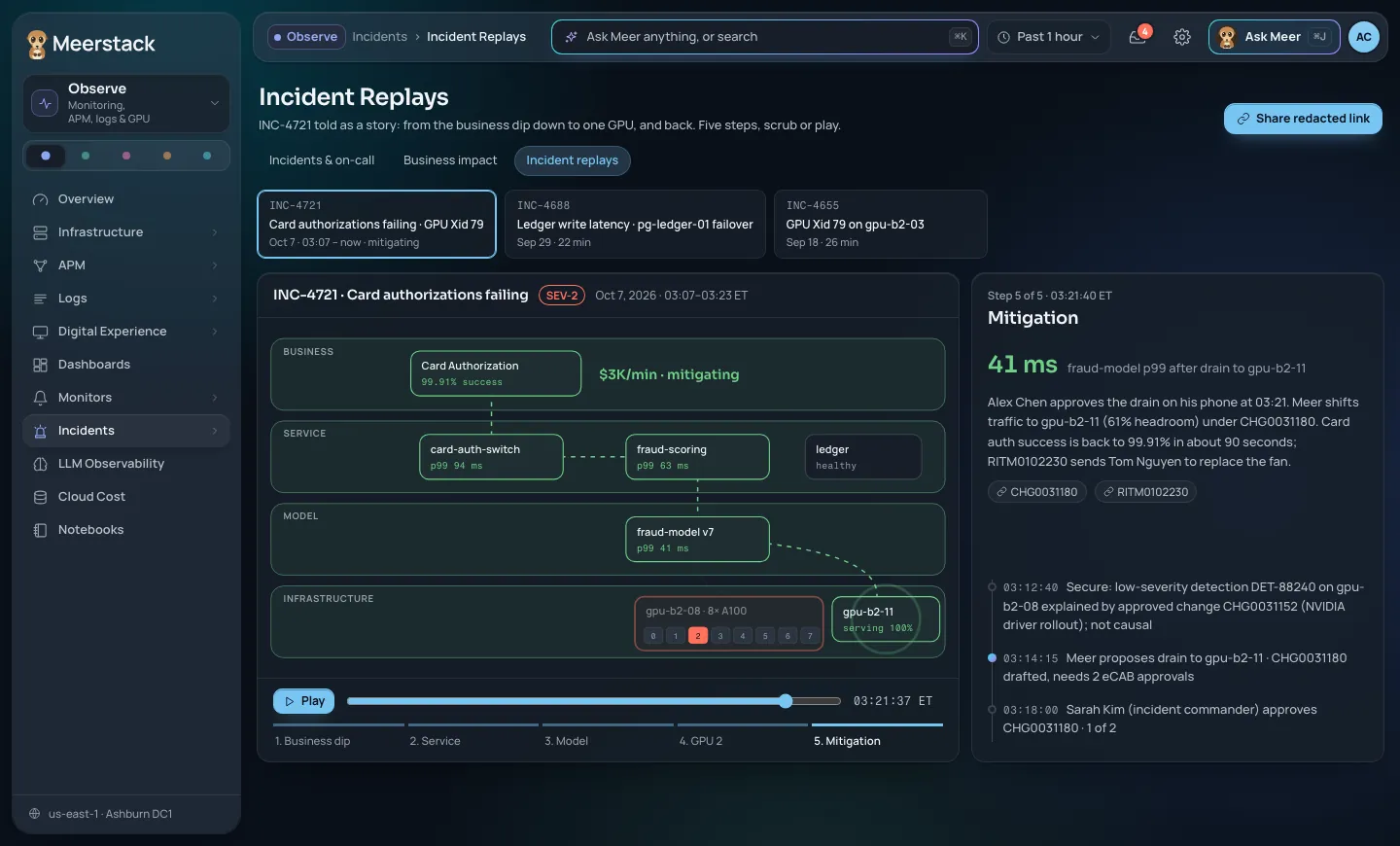Select GPU 2 on gpu-b2-08
The height and width of the screenshot is (846, 1400).
point(697,636)
